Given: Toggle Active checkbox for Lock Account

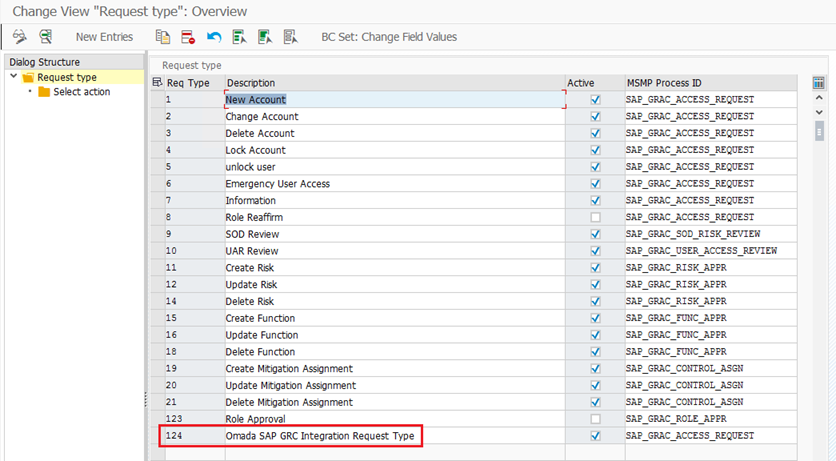Looking at the screenshot, I should click(x=596, y=150).
